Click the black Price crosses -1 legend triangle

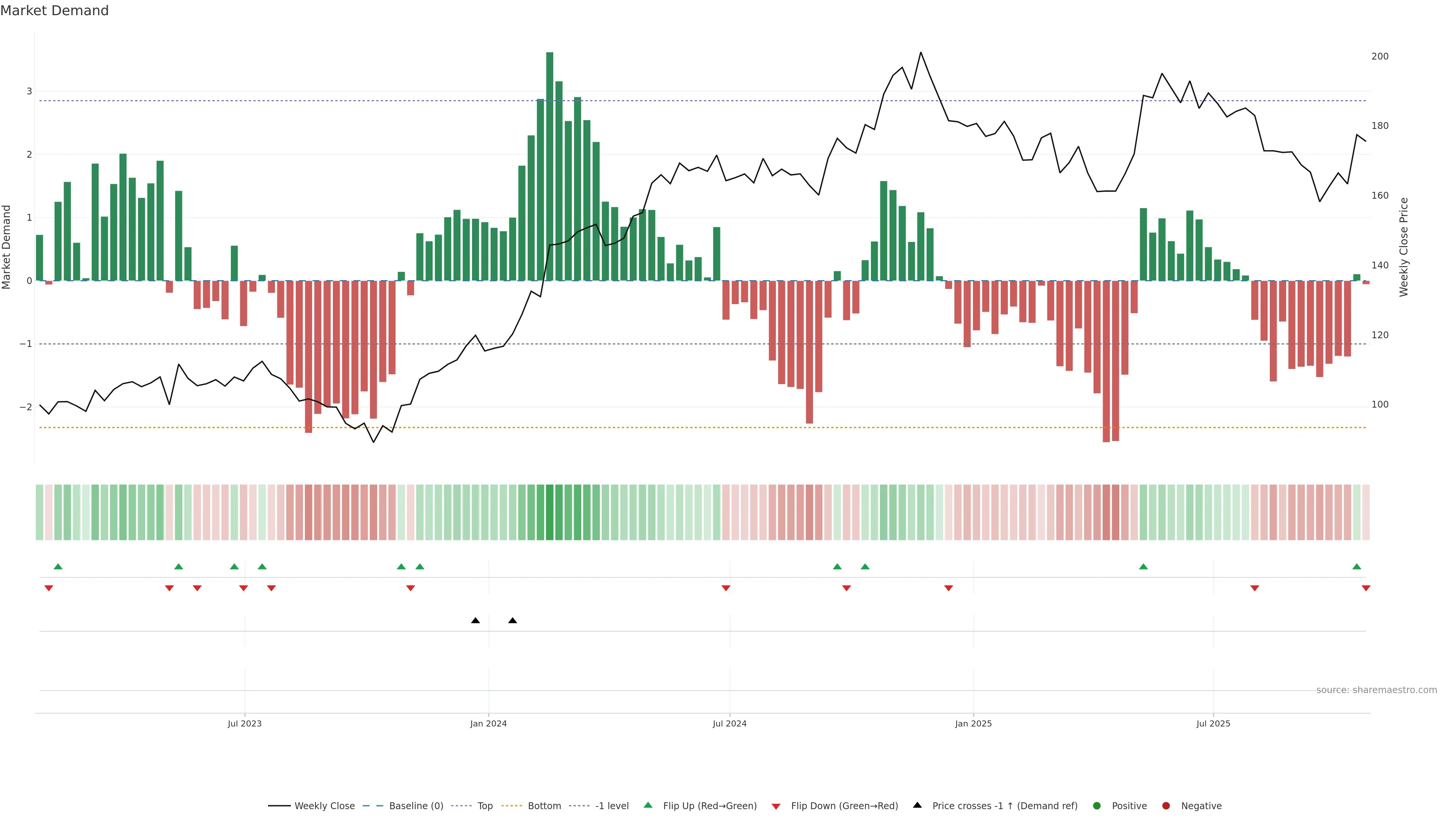point(917,805)
